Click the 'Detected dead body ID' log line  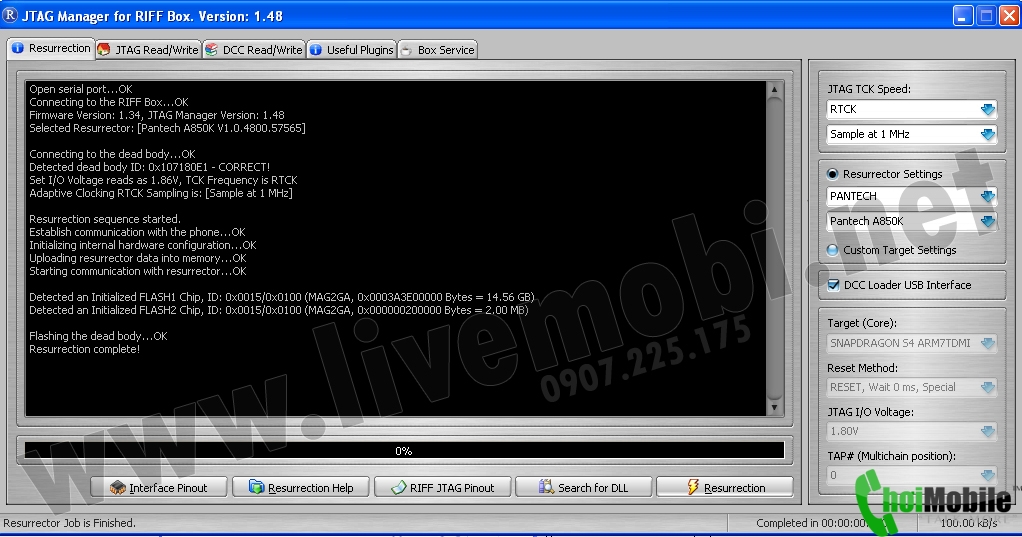tap(149, 167)
